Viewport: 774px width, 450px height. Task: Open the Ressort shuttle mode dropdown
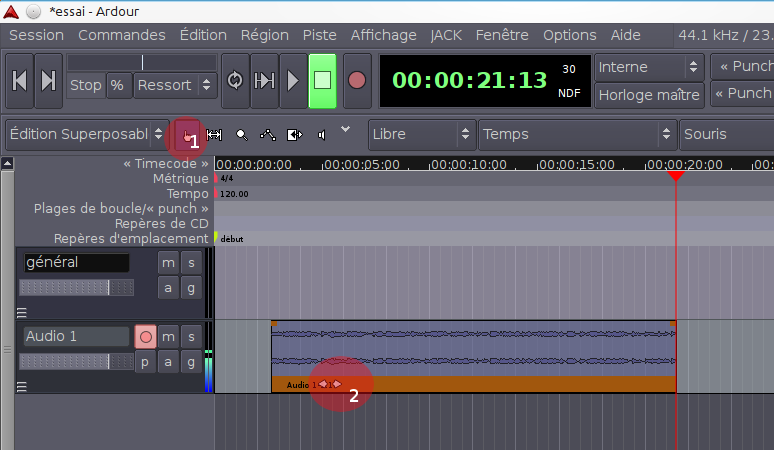[x=175, y=85]
